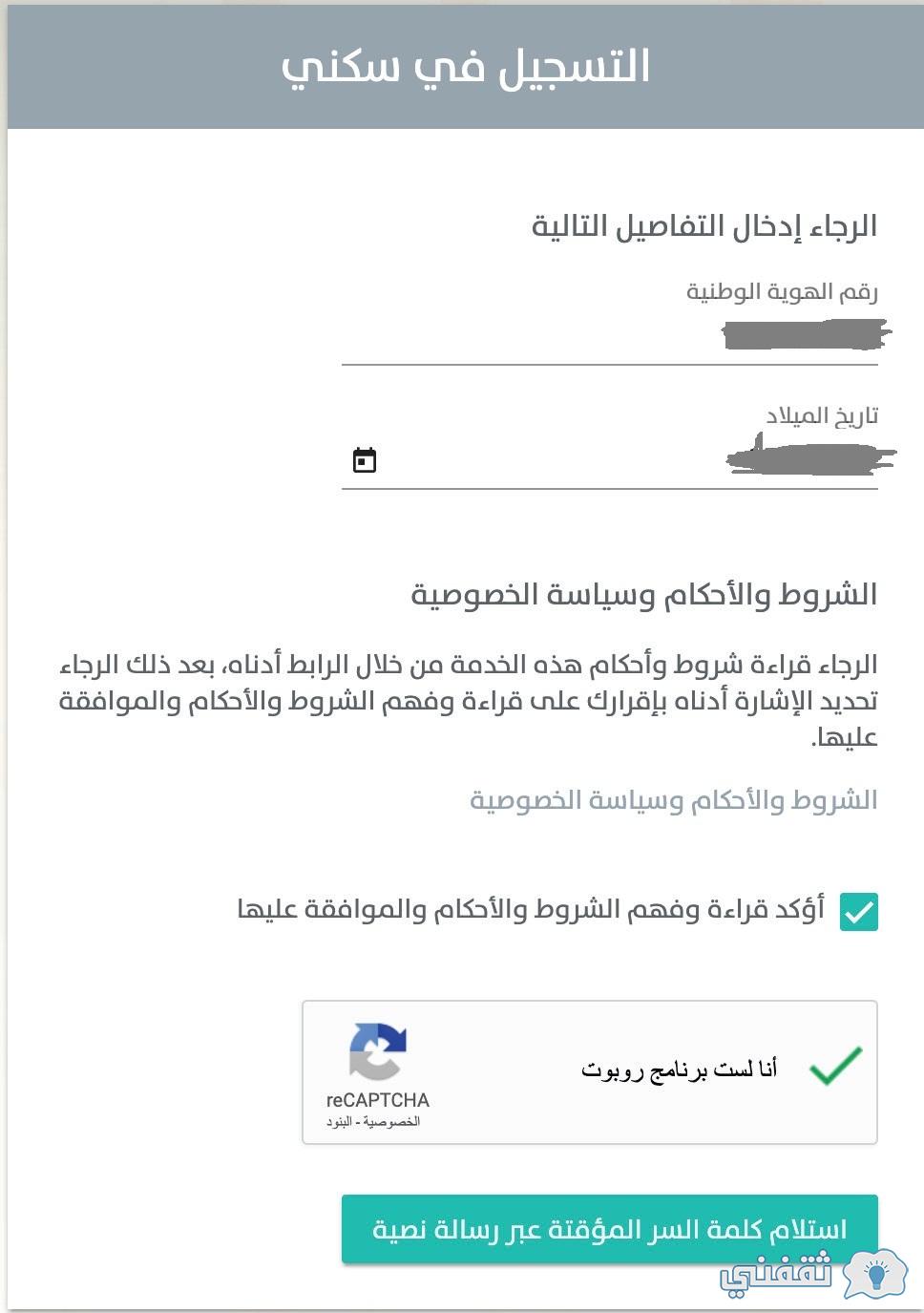Click the 'التسجيل في سكني' header title

point(466,67)
